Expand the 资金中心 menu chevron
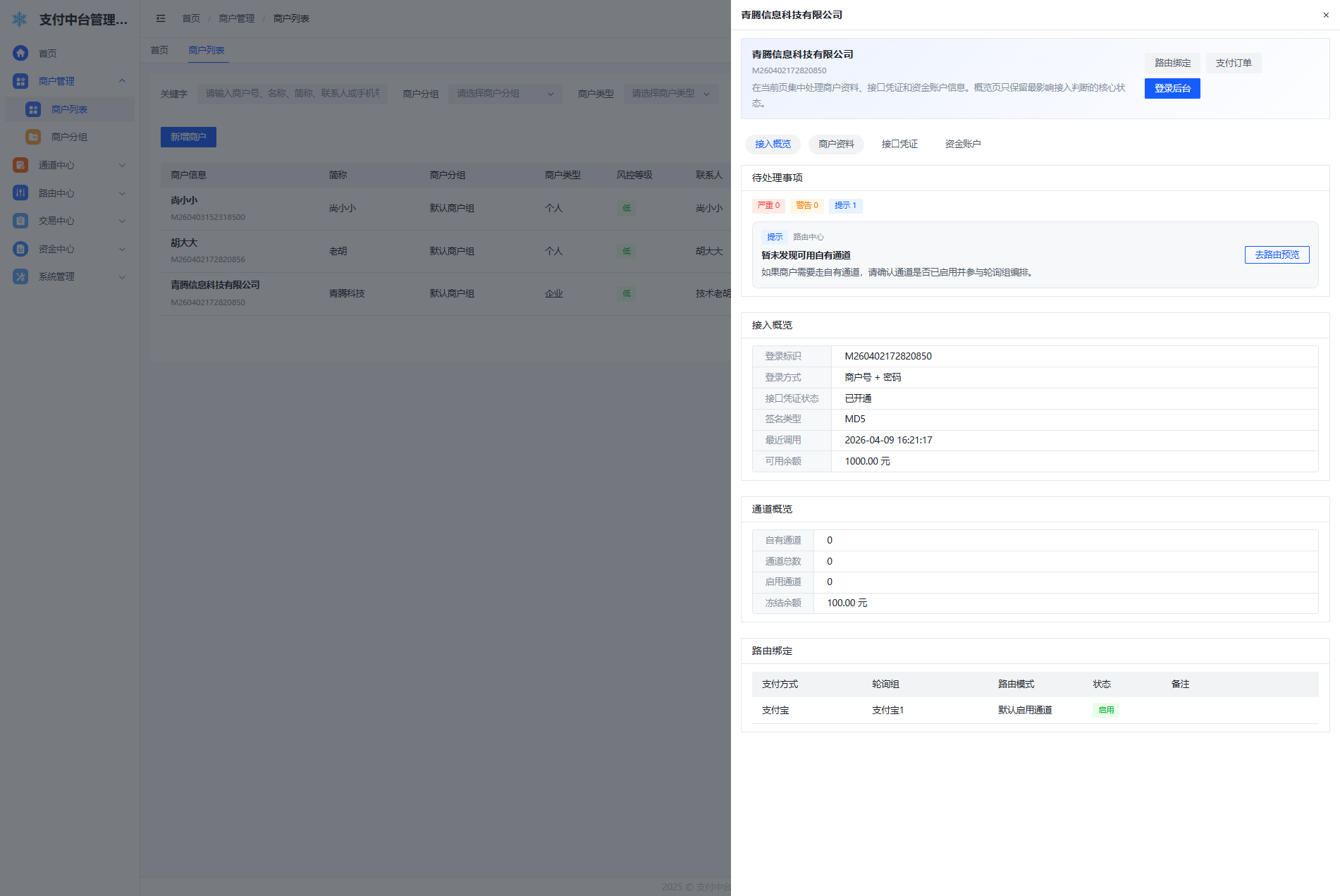The image size is (1340, 896). tap(122, 249)
